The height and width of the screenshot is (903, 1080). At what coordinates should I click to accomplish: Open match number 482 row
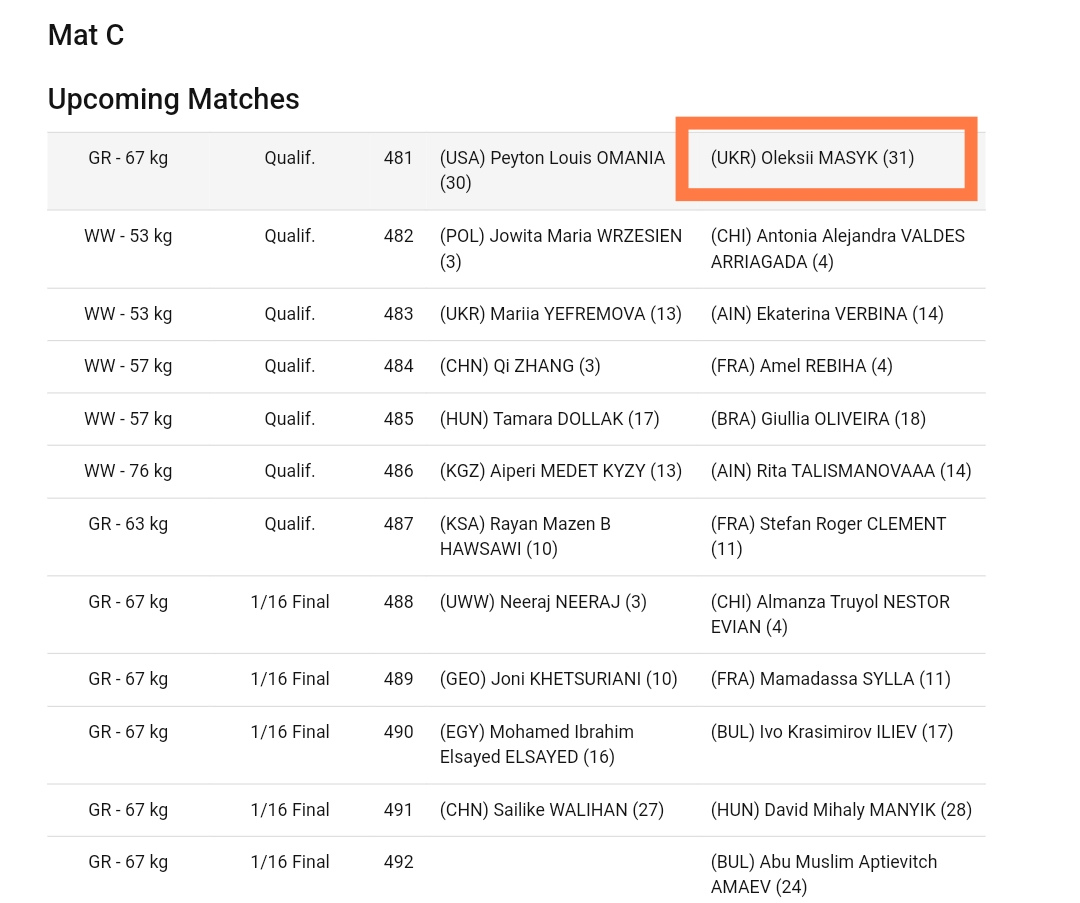pos(516,249)
